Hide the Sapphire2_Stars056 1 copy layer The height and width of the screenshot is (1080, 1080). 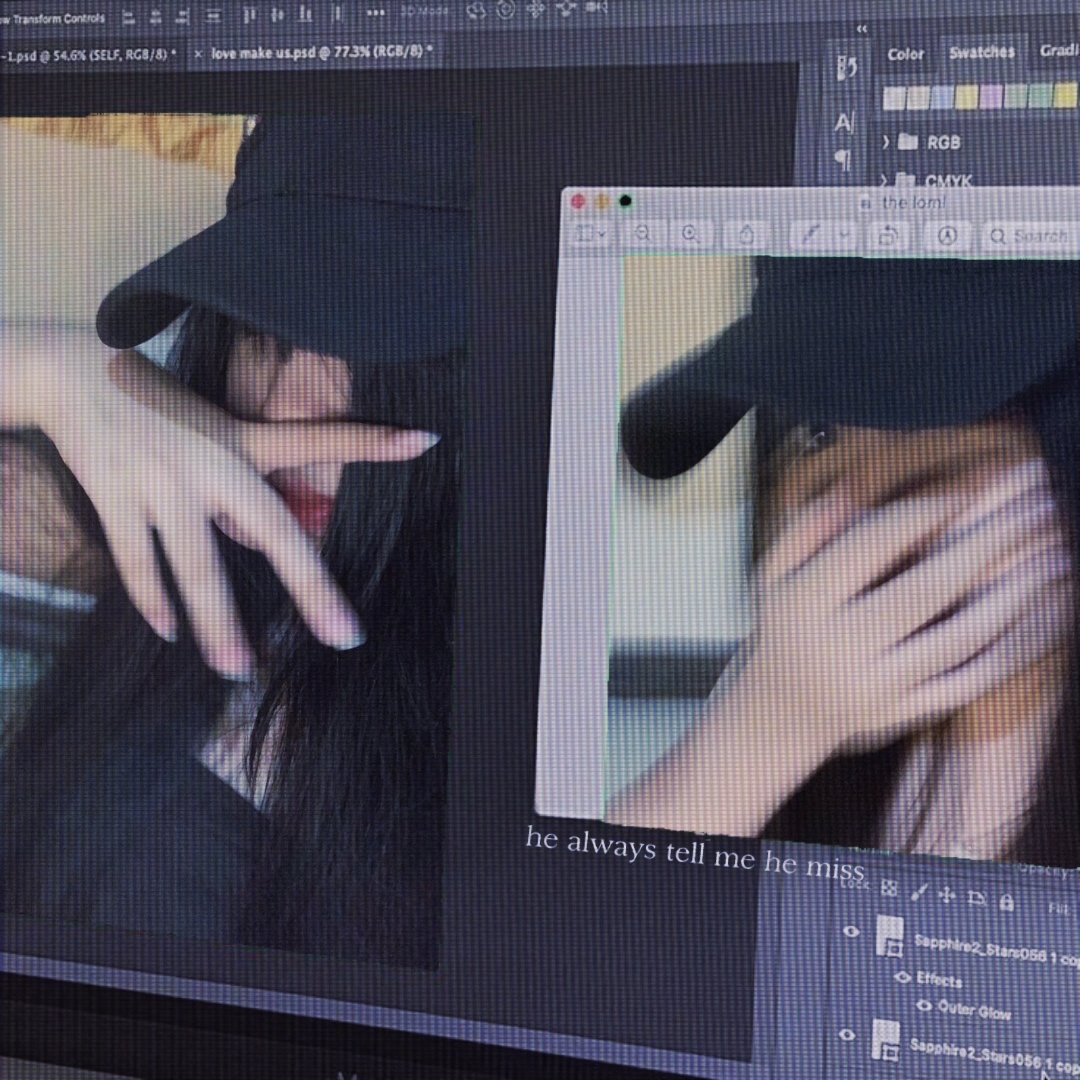[852, 931]
